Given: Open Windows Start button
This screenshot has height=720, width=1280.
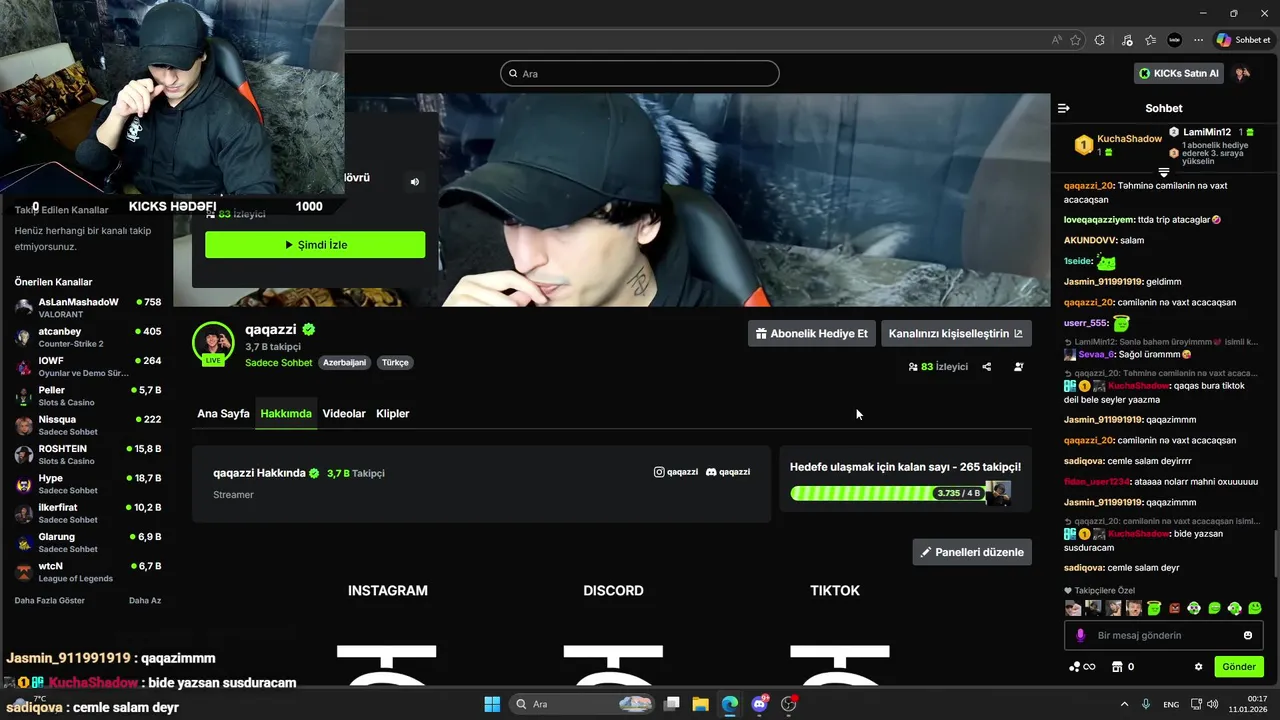Looking at the screenshot, I should (x=492, y=704).
